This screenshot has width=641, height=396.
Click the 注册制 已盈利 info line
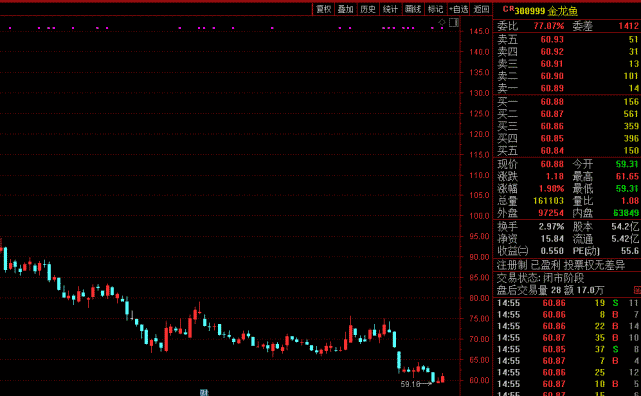560,265
